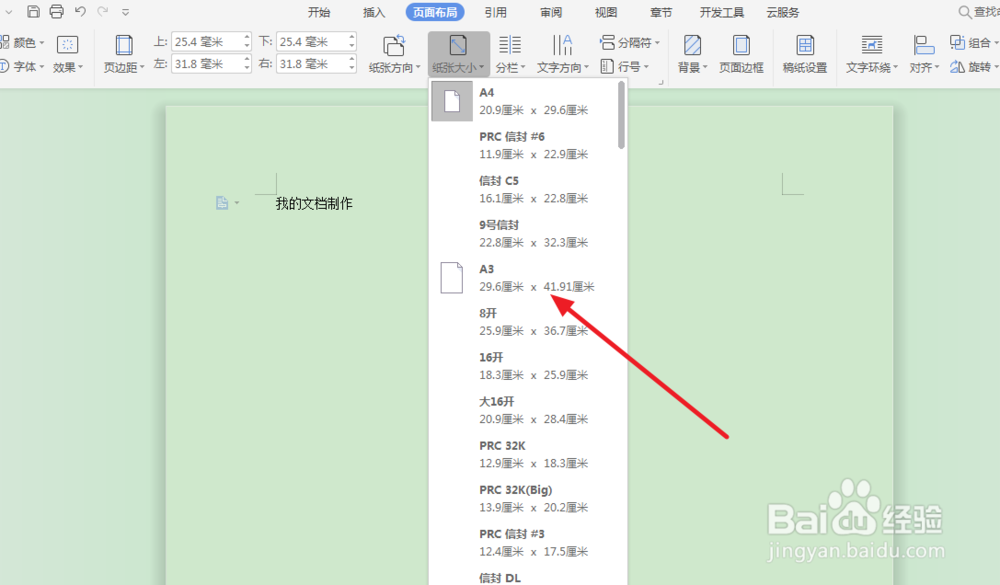Open the 颜色 theme colors picker
Image resolution: width=1000 pixels, height=585 pixels.
(26, 42)
